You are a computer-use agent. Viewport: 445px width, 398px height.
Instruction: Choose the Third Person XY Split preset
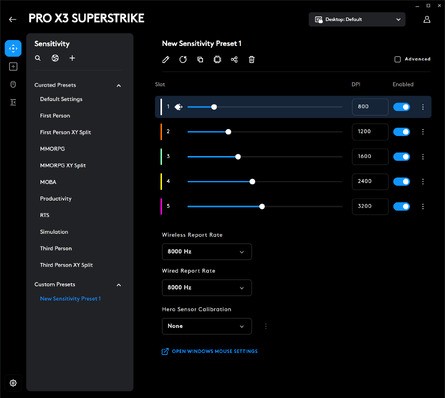66,265
